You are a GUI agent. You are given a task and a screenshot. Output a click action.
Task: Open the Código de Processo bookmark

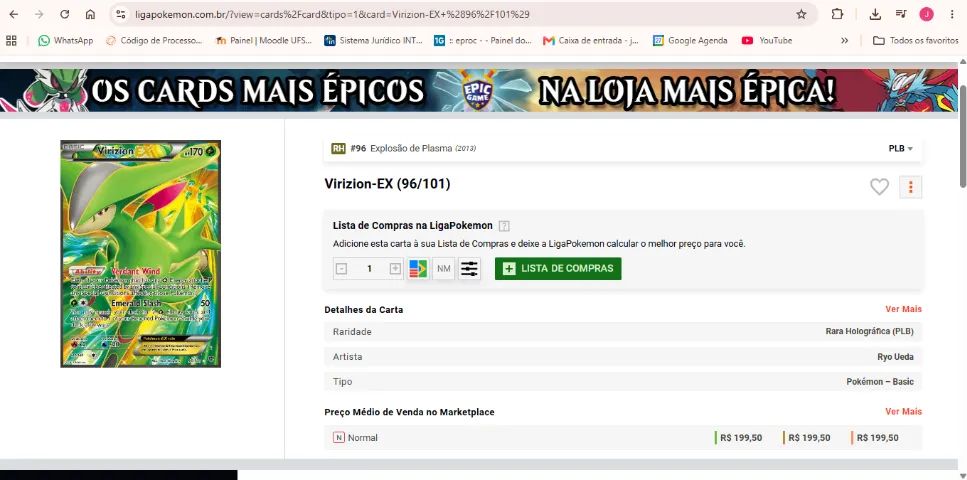pos(154,40)
